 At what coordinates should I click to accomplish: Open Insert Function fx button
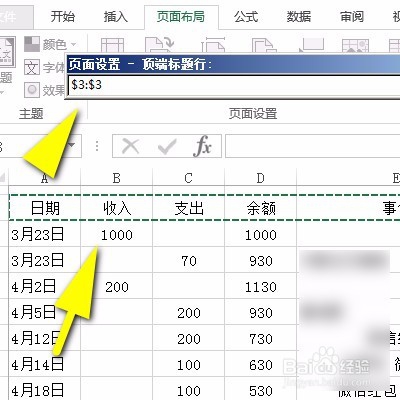tap(203, 146)
